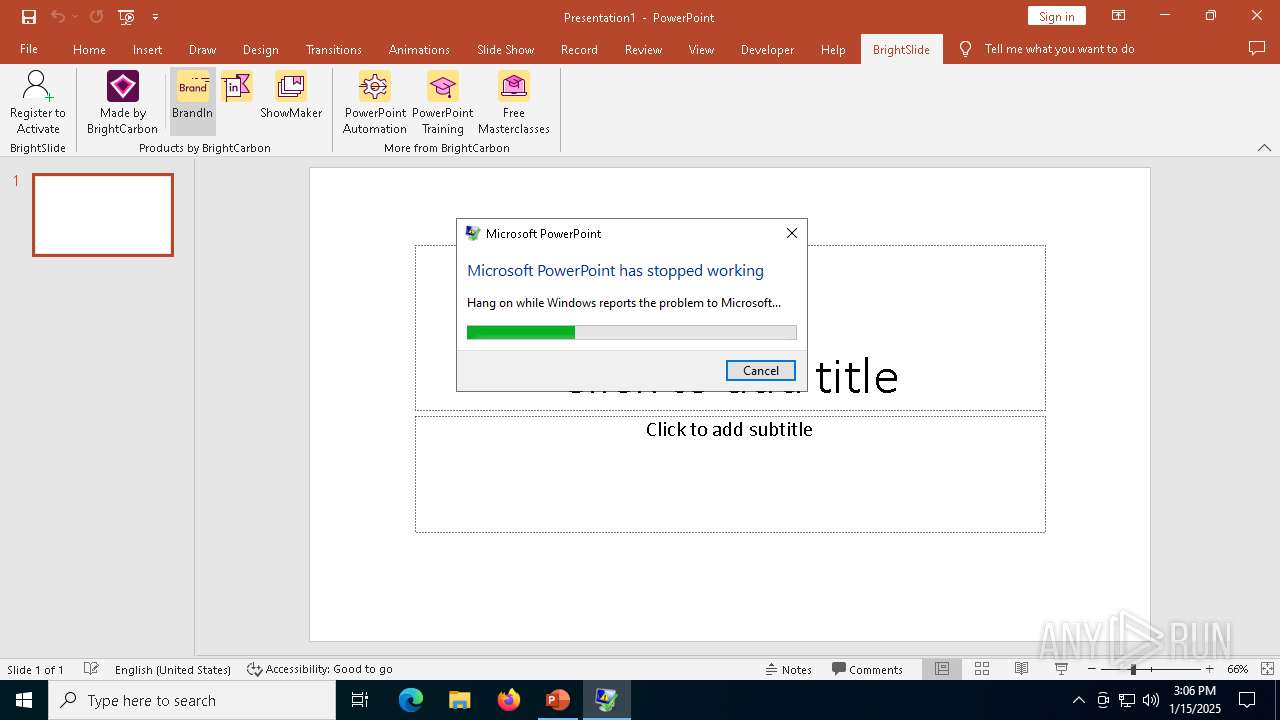
Task: Start Slide Show from status bar
Action: point(1061,669)
